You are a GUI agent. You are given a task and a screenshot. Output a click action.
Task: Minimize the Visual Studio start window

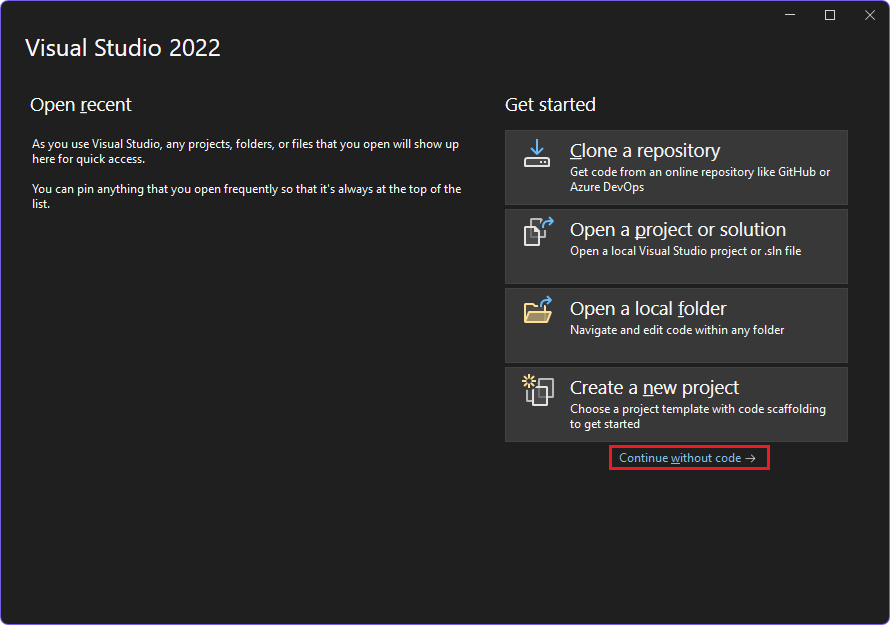coord(789,14)
